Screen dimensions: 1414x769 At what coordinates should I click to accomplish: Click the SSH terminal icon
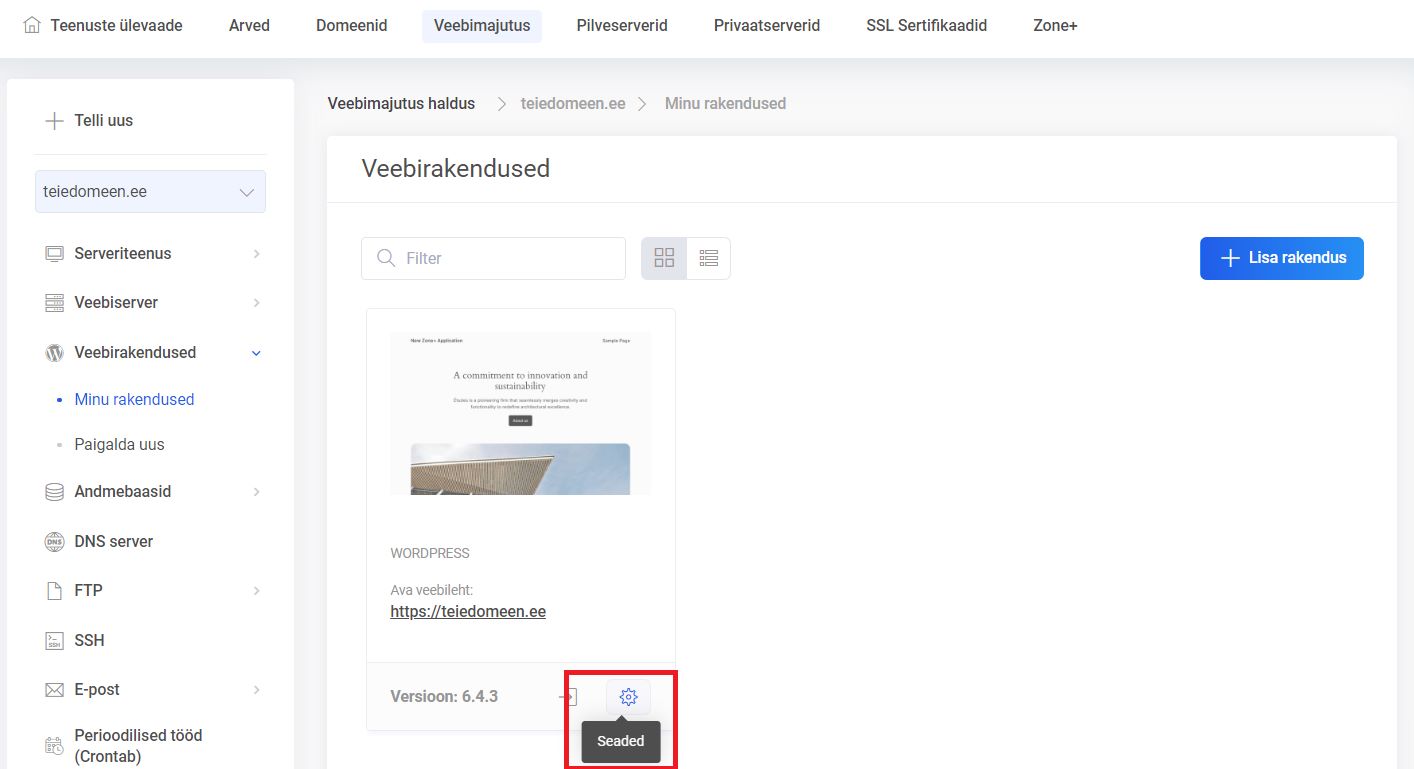point(54,640)
